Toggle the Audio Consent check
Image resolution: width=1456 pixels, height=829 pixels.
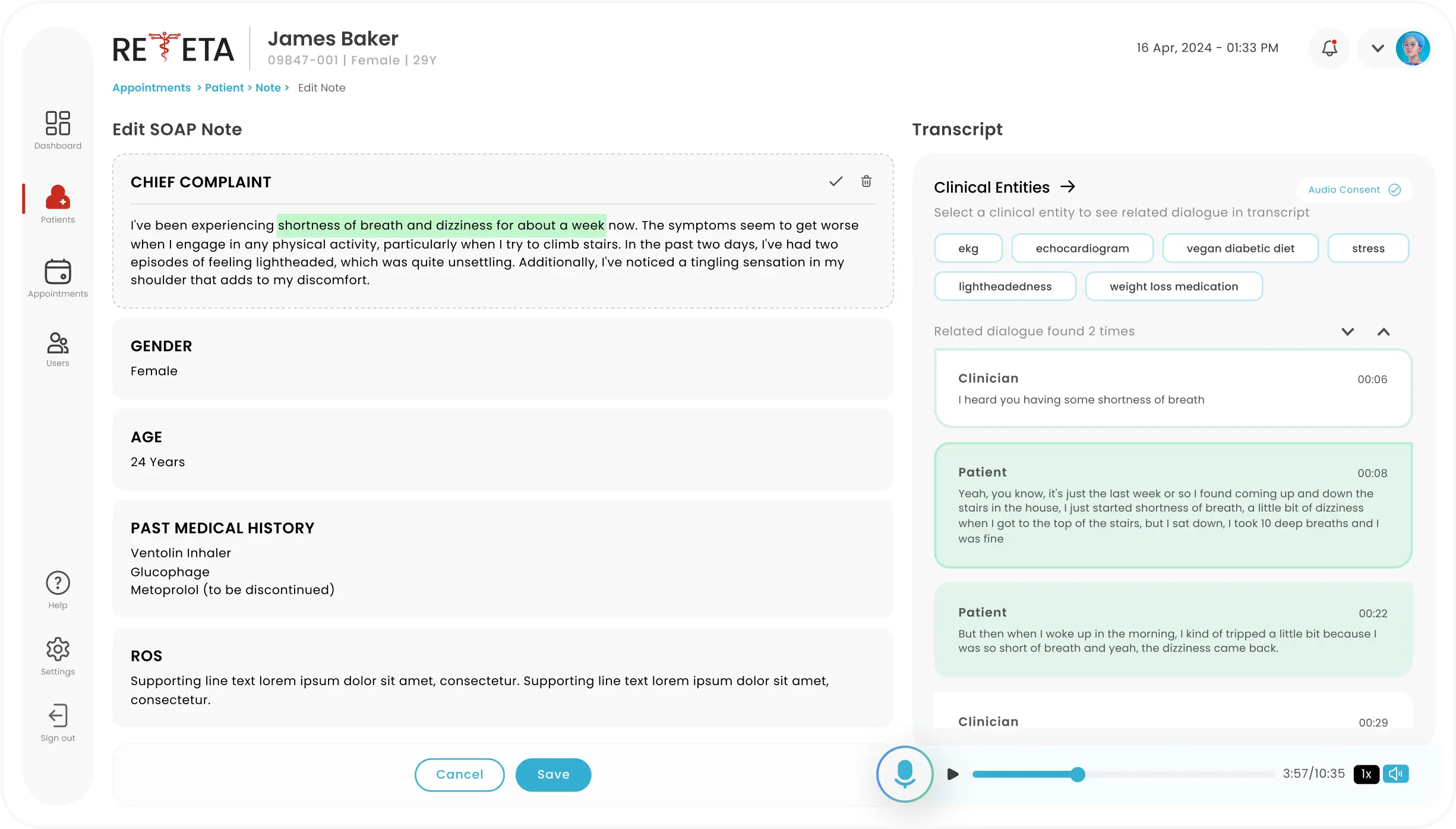1394,190
